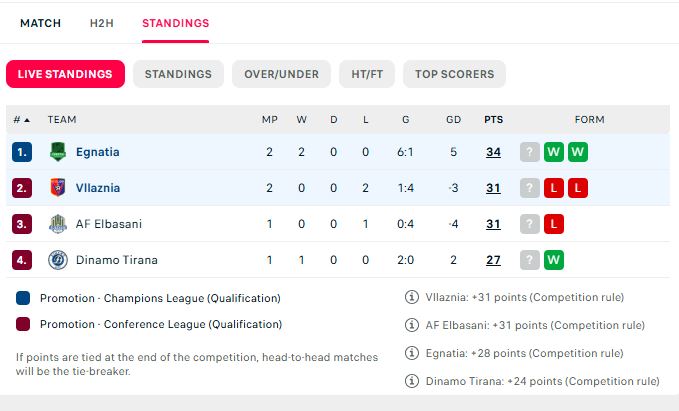Viewport: 679px width, 411px height.
Task: Click Egnatia's latest green W form badge
Action: [554, 152]
